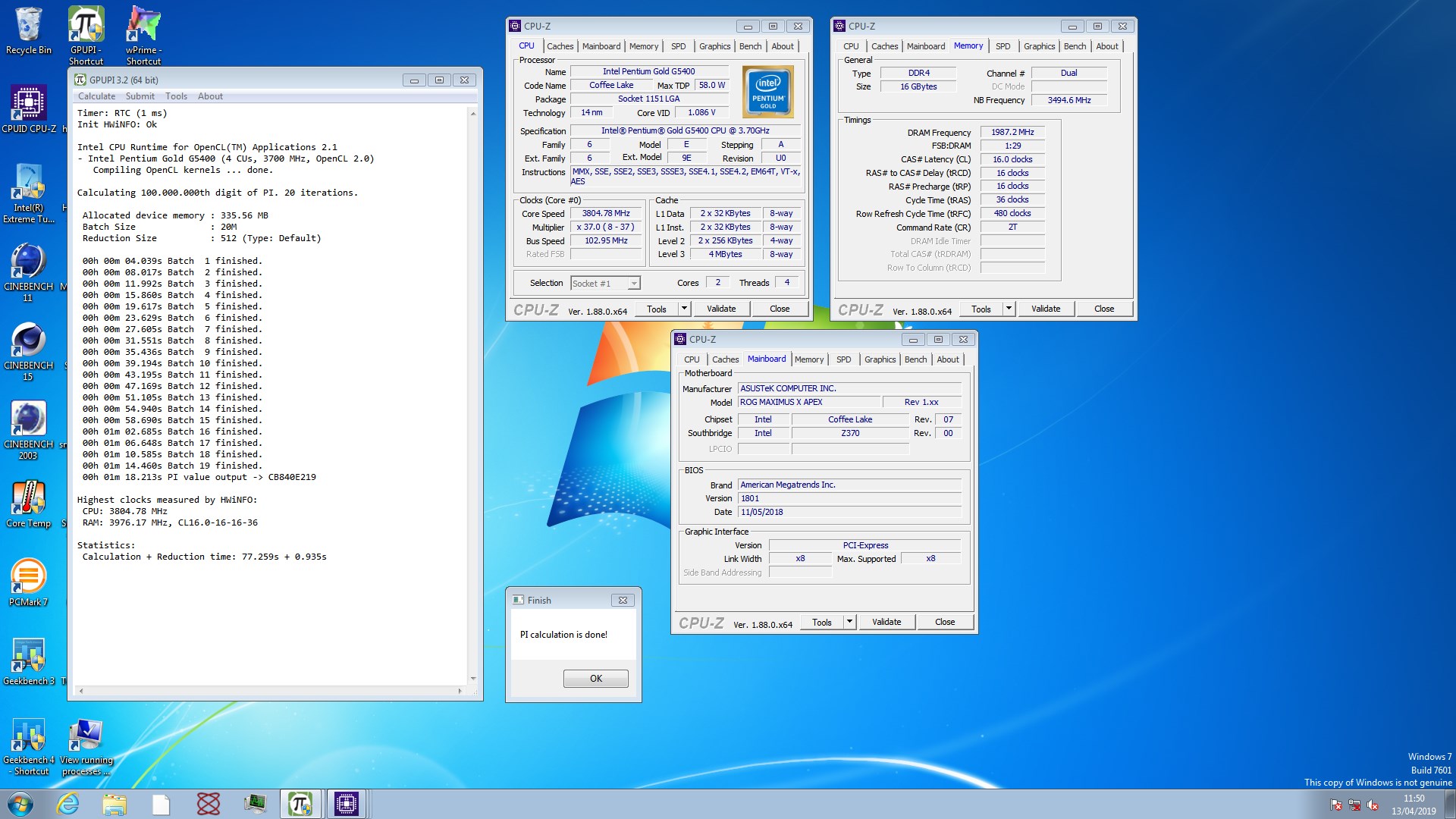1456x819 pixels.
Task: Close the Finish dialog with X
Action: point(623,600)
